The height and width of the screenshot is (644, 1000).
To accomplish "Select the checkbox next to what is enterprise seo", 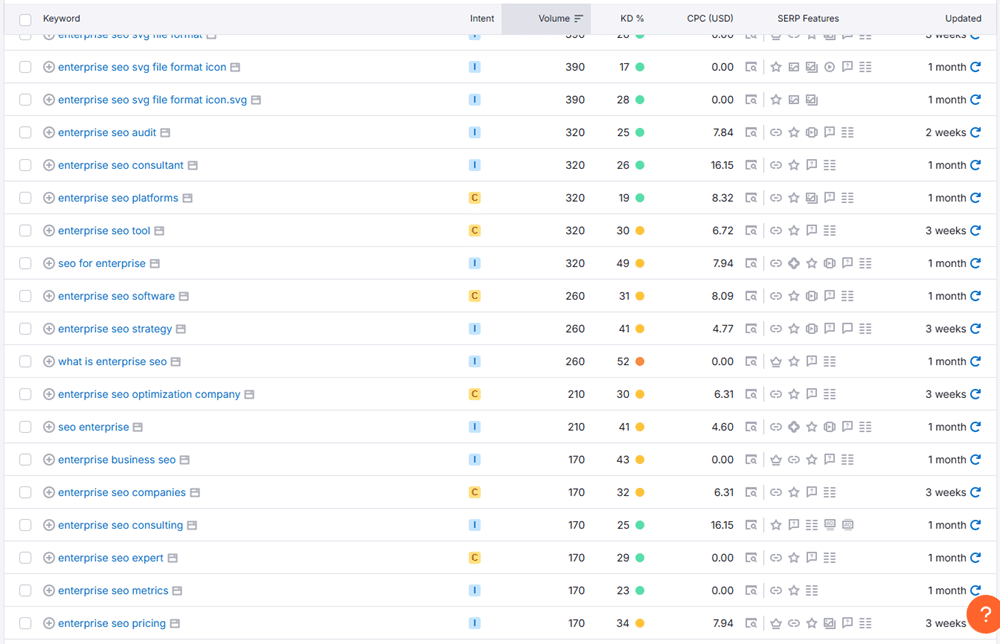I will tap(25, 361).
